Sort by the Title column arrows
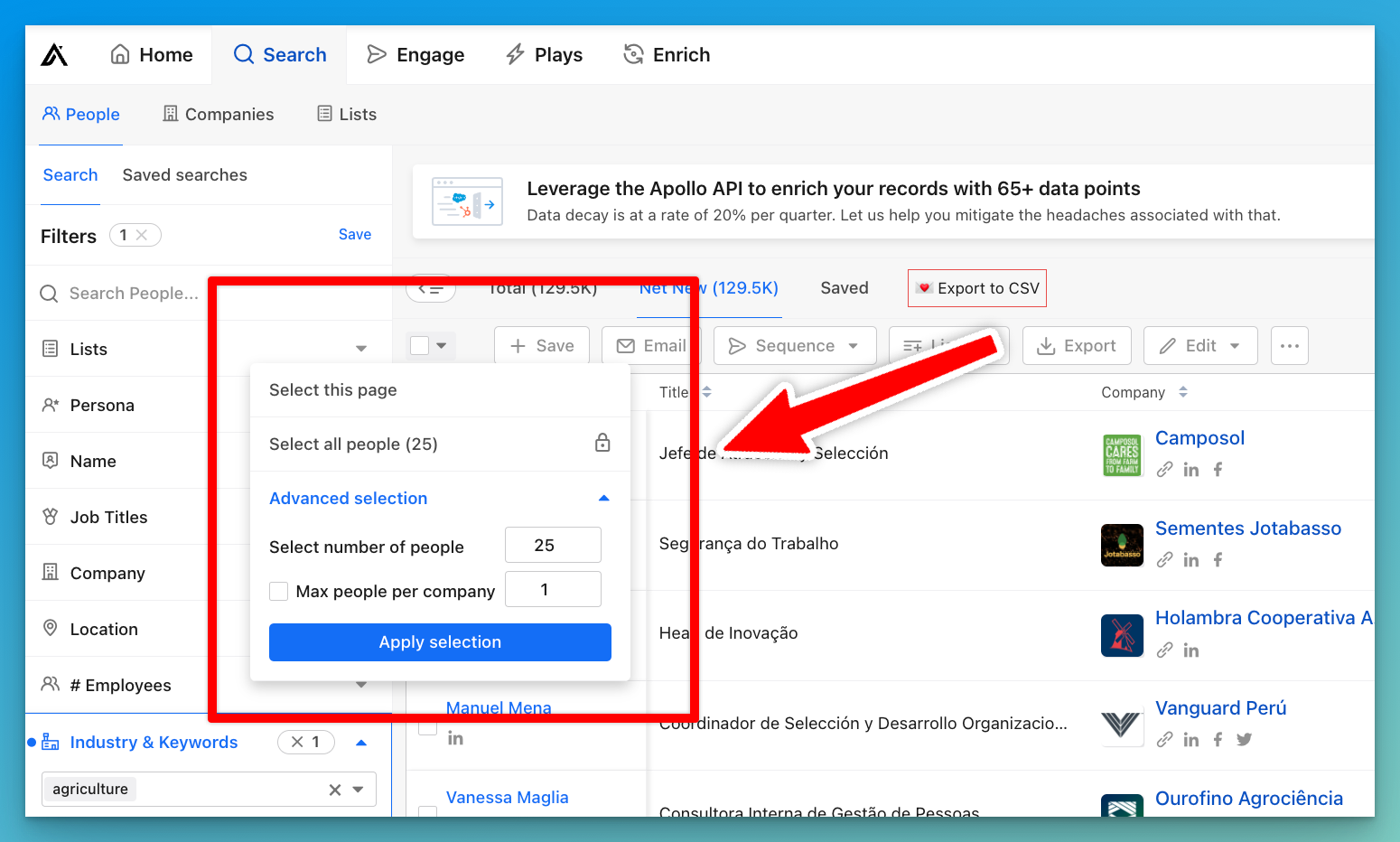The image size is (1400, 842). pos(707,392)
